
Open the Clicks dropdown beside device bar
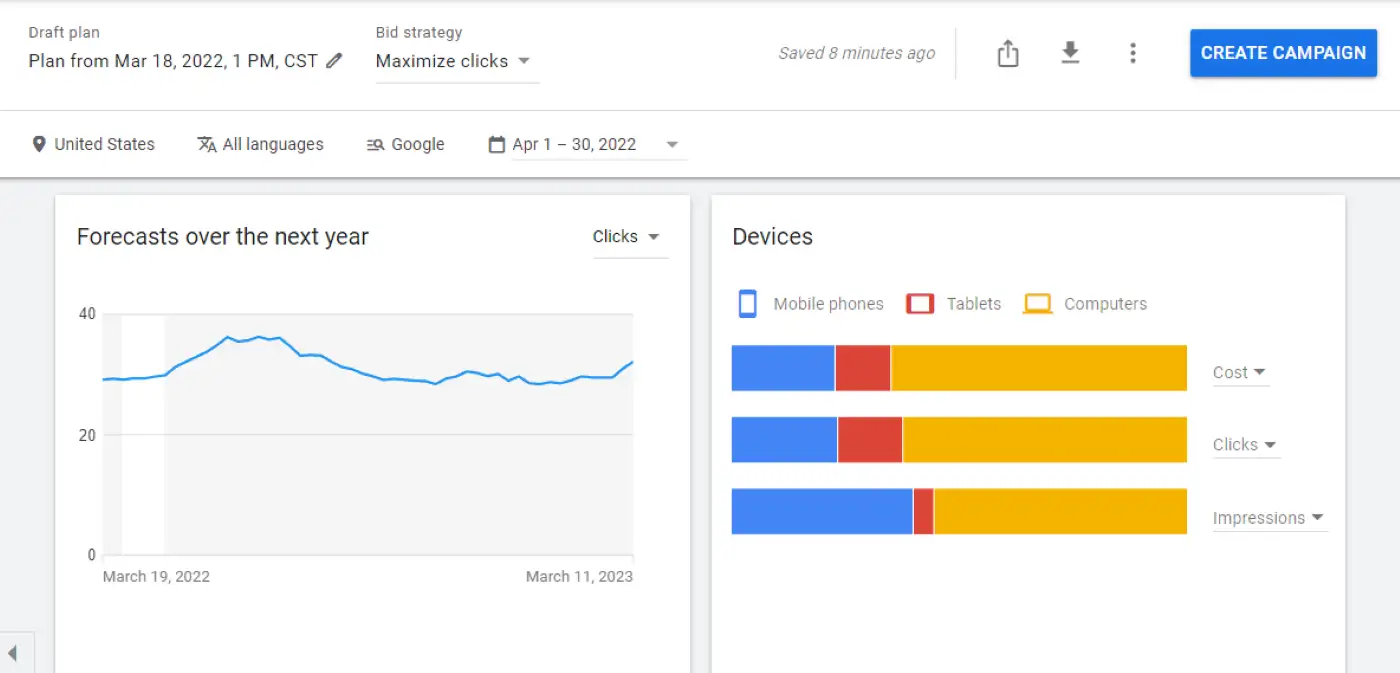tap(1246, 445)
